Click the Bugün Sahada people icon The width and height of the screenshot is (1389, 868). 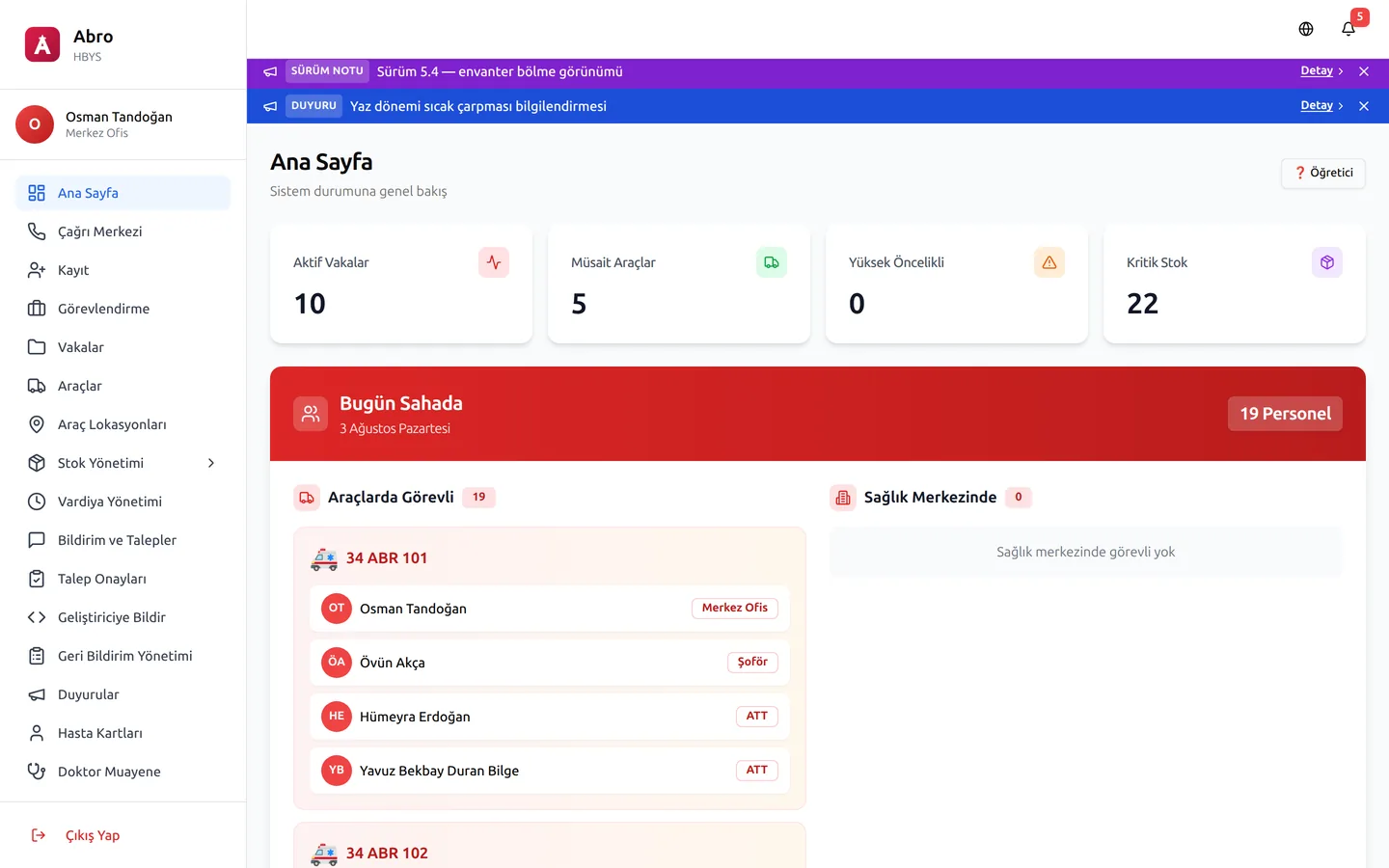point(311,414)
